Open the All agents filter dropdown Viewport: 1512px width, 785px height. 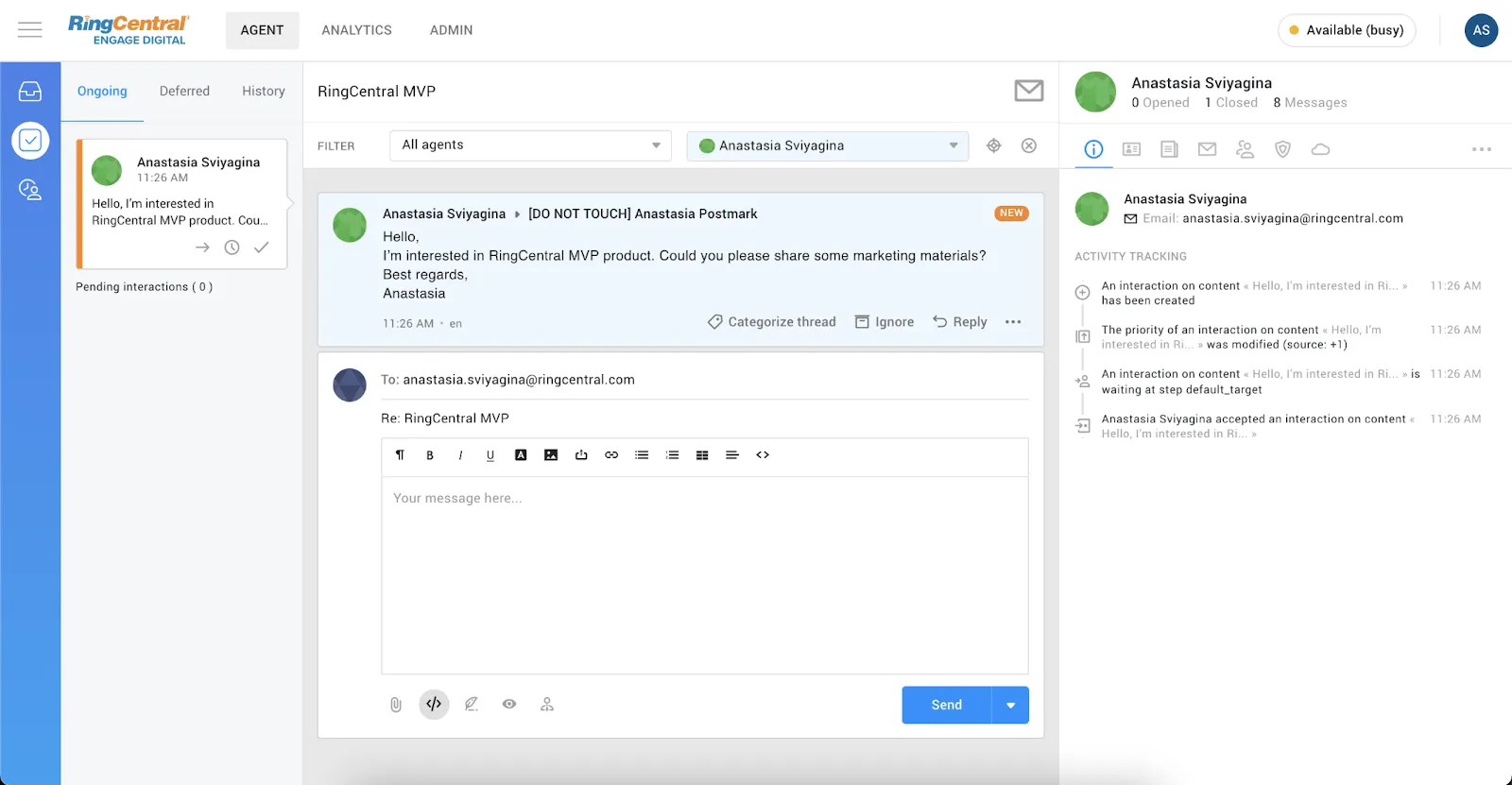530,145
